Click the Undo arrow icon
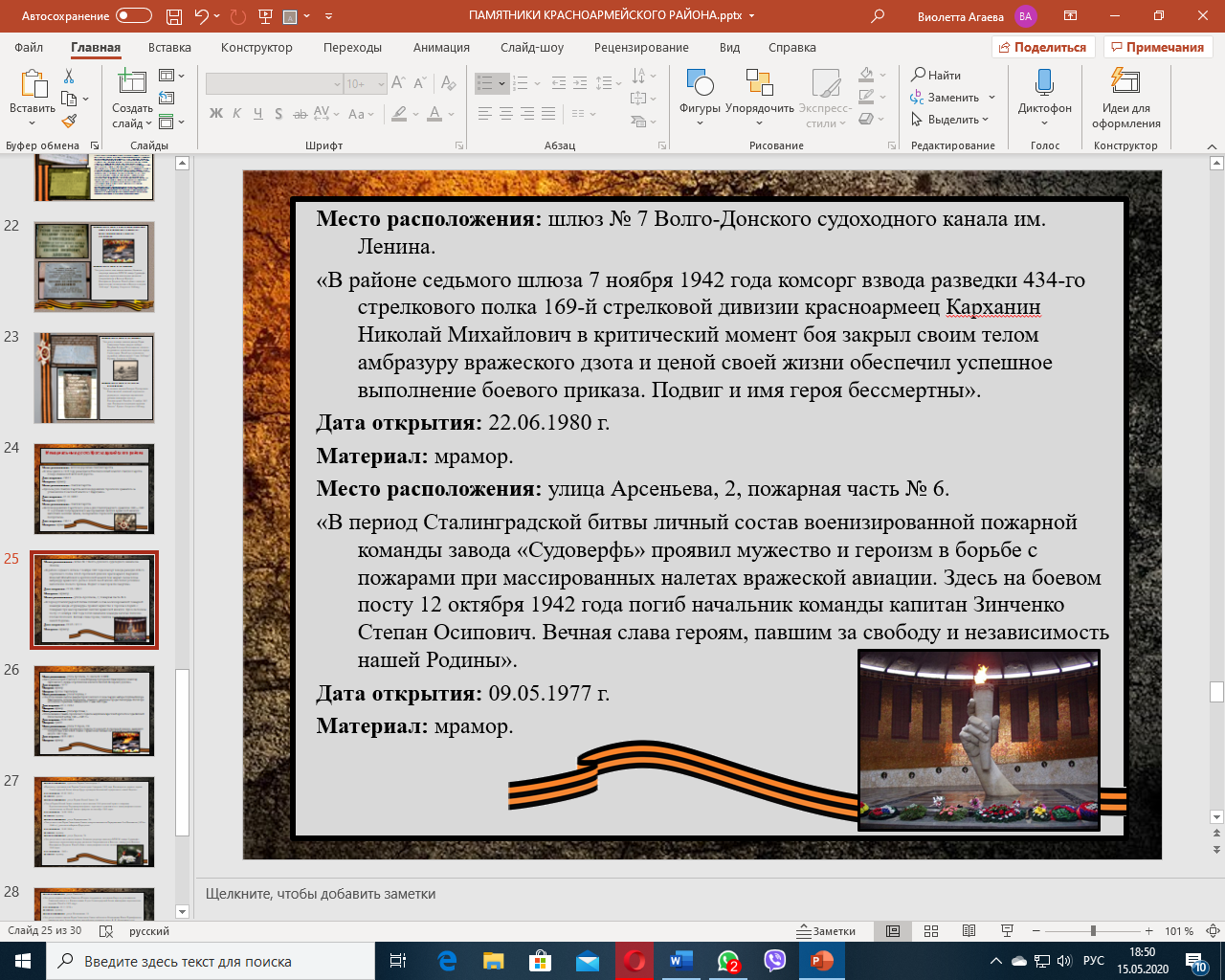The height and width of the screenshot is (980, 1225). pos(201,16)
